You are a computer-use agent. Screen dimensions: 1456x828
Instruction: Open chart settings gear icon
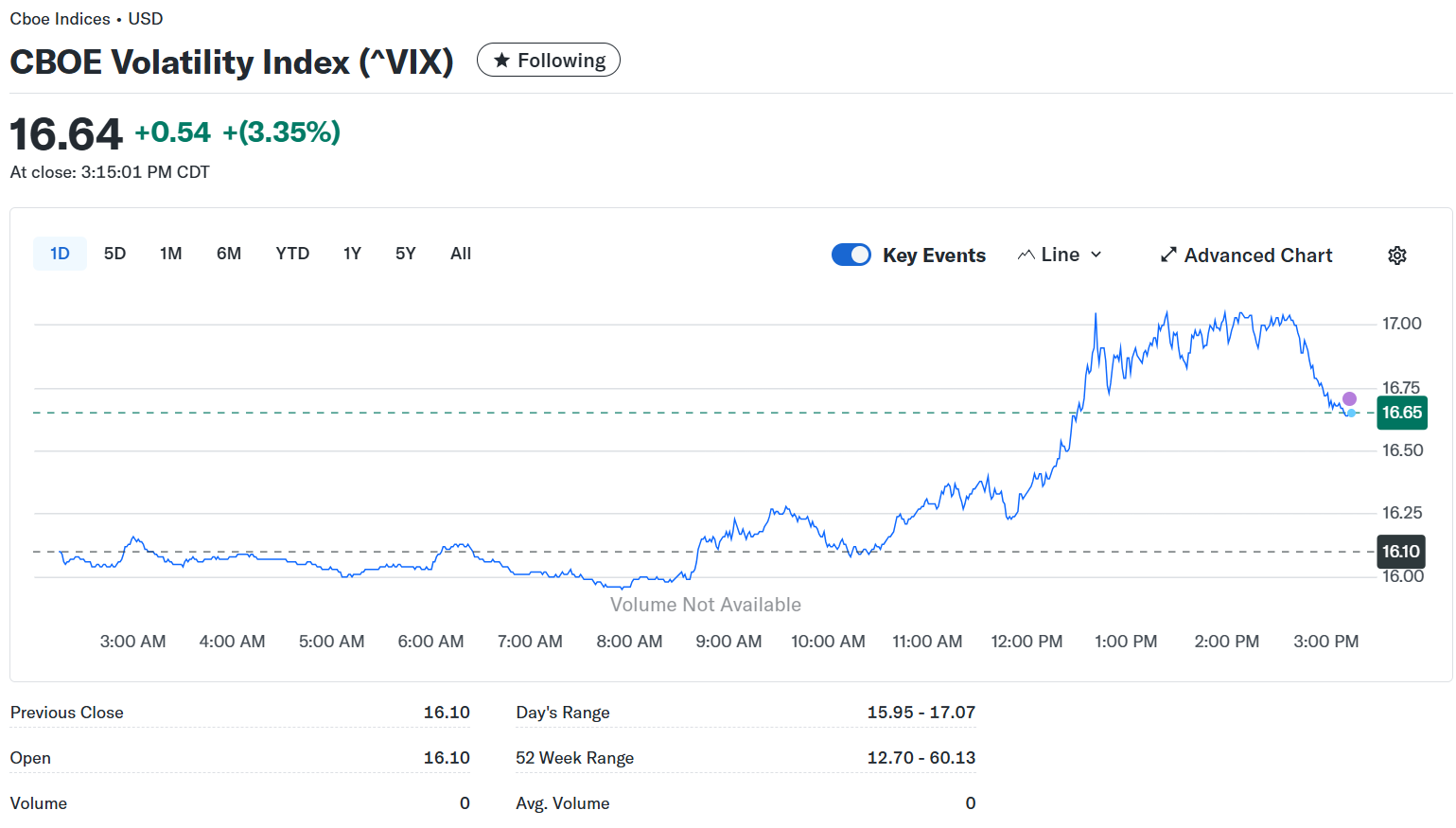coord(1397,255)
